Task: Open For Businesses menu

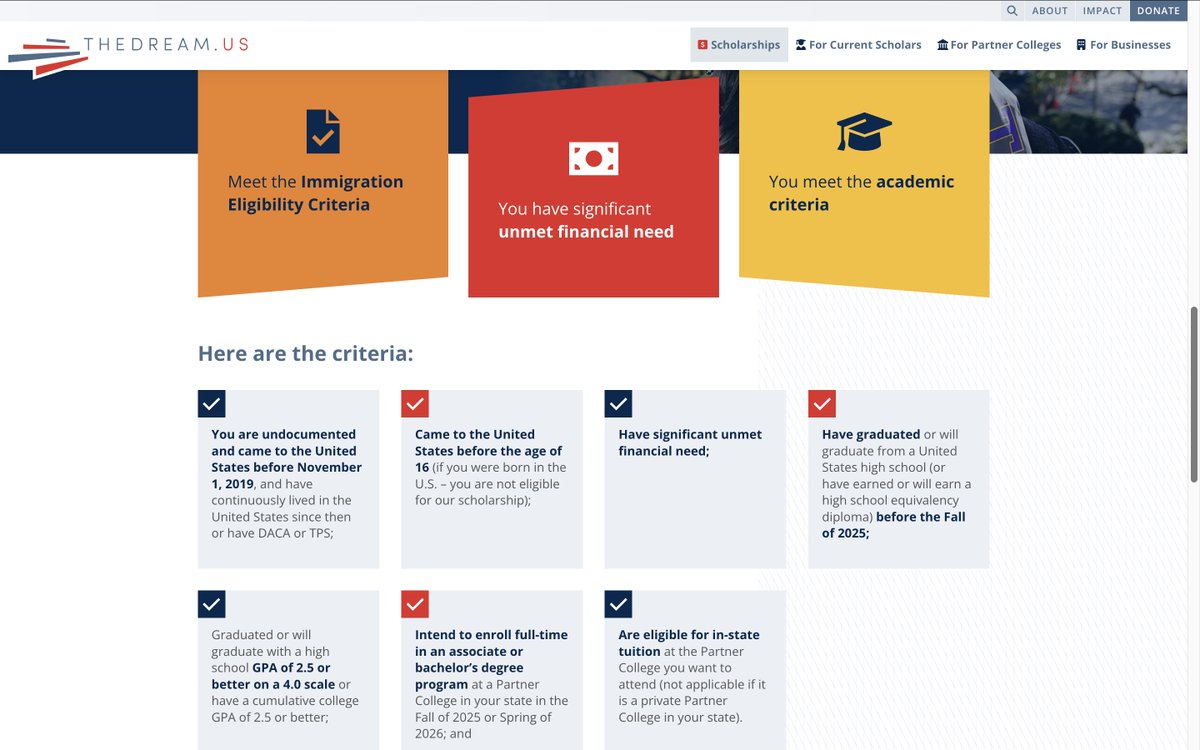Action: [x=1123, y=45]
